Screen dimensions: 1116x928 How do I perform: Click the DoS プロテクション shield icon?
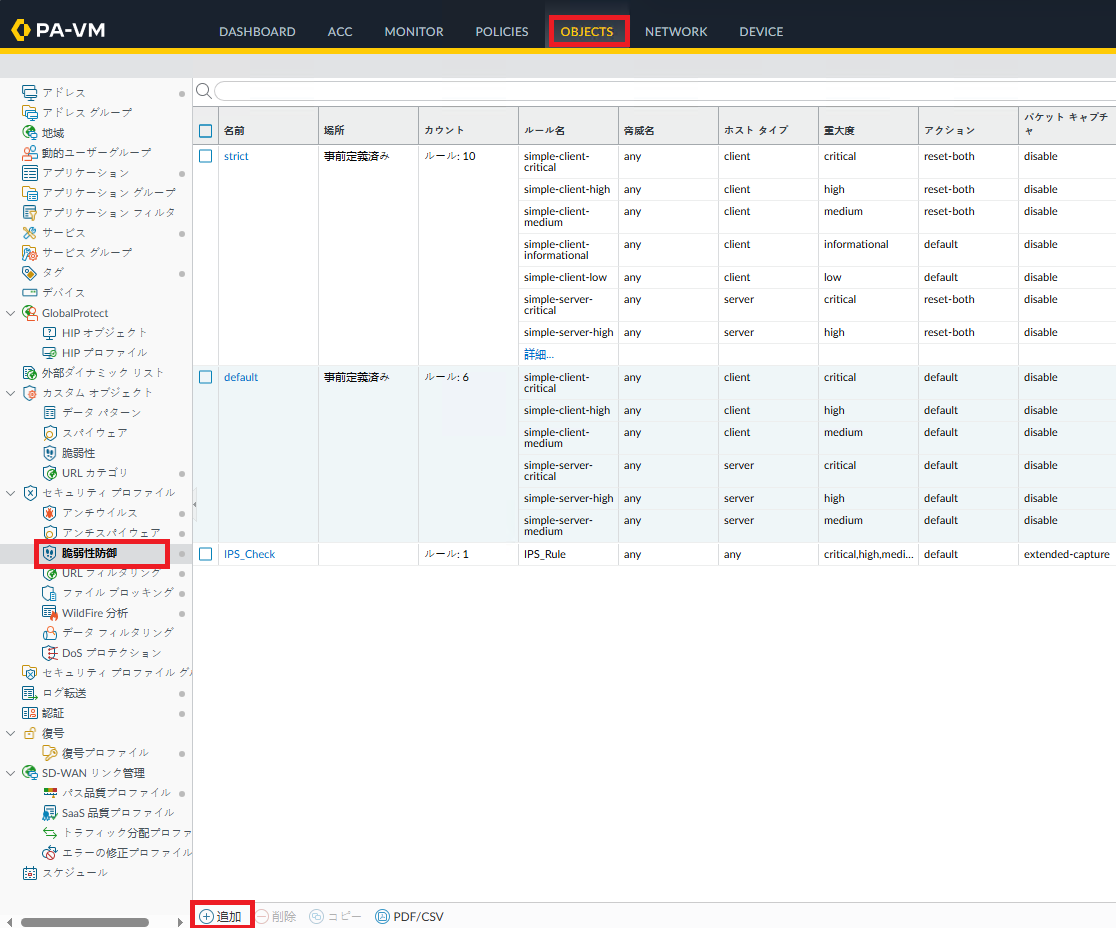click(50, 653)
